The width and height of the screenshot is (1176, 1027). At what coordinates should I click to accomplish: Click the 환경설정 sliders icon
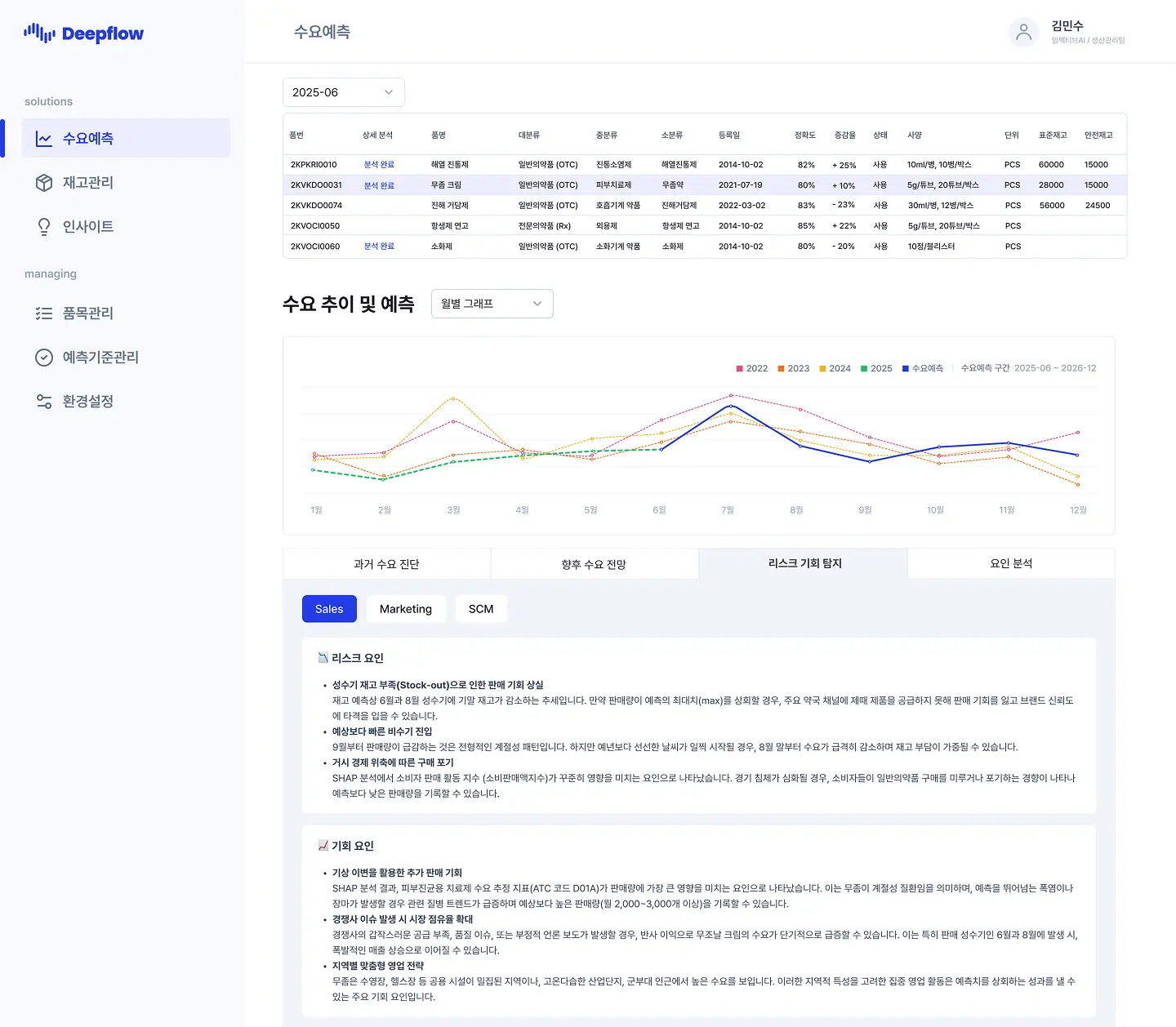click(x=44, y=402)
